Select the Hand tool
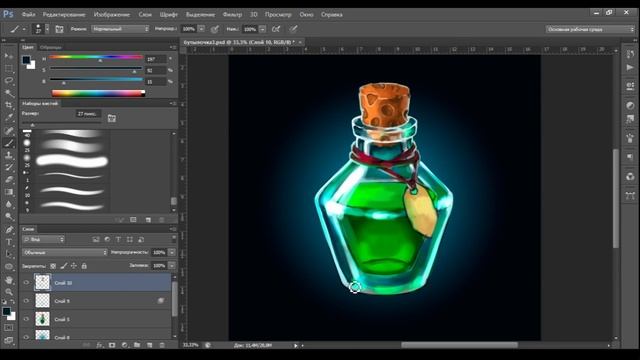 point(9,280)
